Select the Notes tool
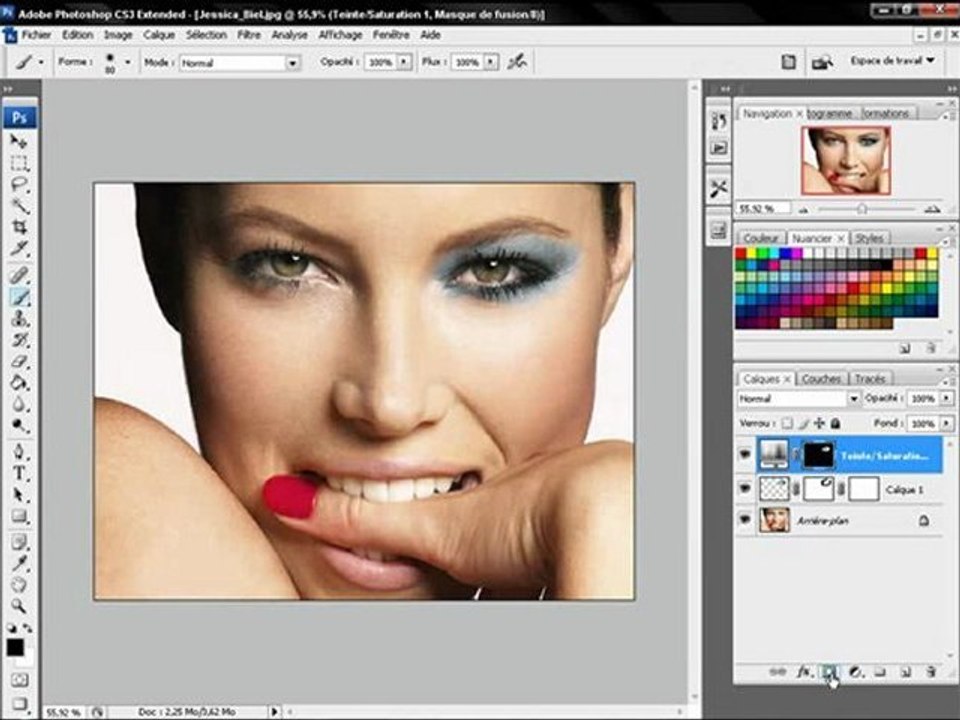 click(x=19, y=542)
